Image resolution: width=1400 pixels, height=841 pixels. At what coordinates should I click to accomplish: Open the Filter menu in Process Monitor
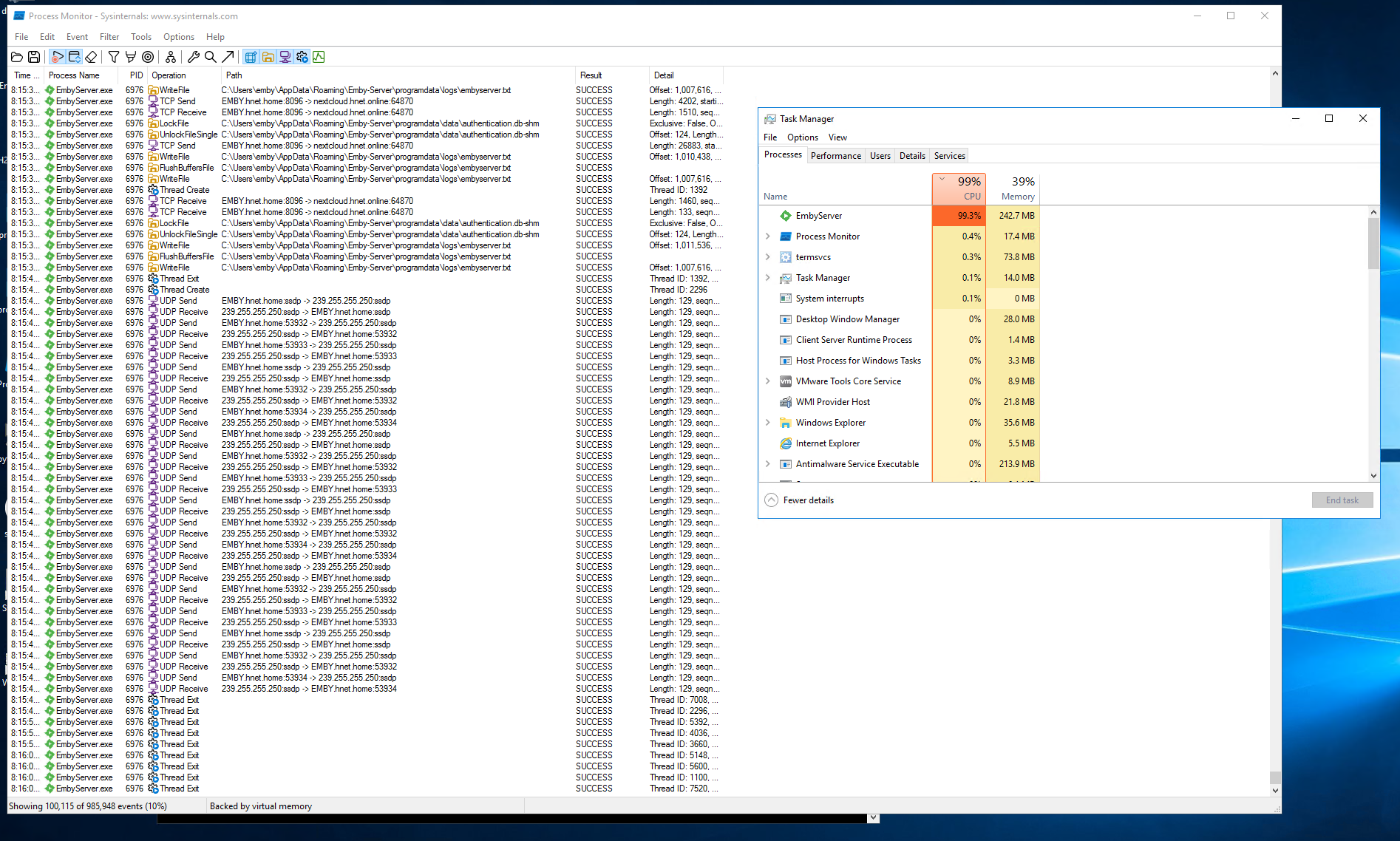[109, 37]
